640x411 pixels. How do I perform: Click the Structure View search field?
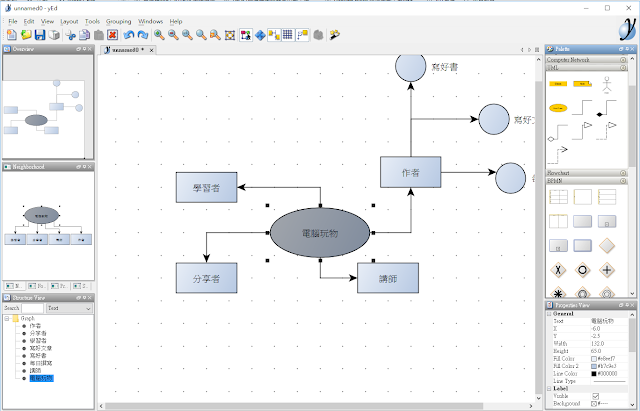point(32,308)
